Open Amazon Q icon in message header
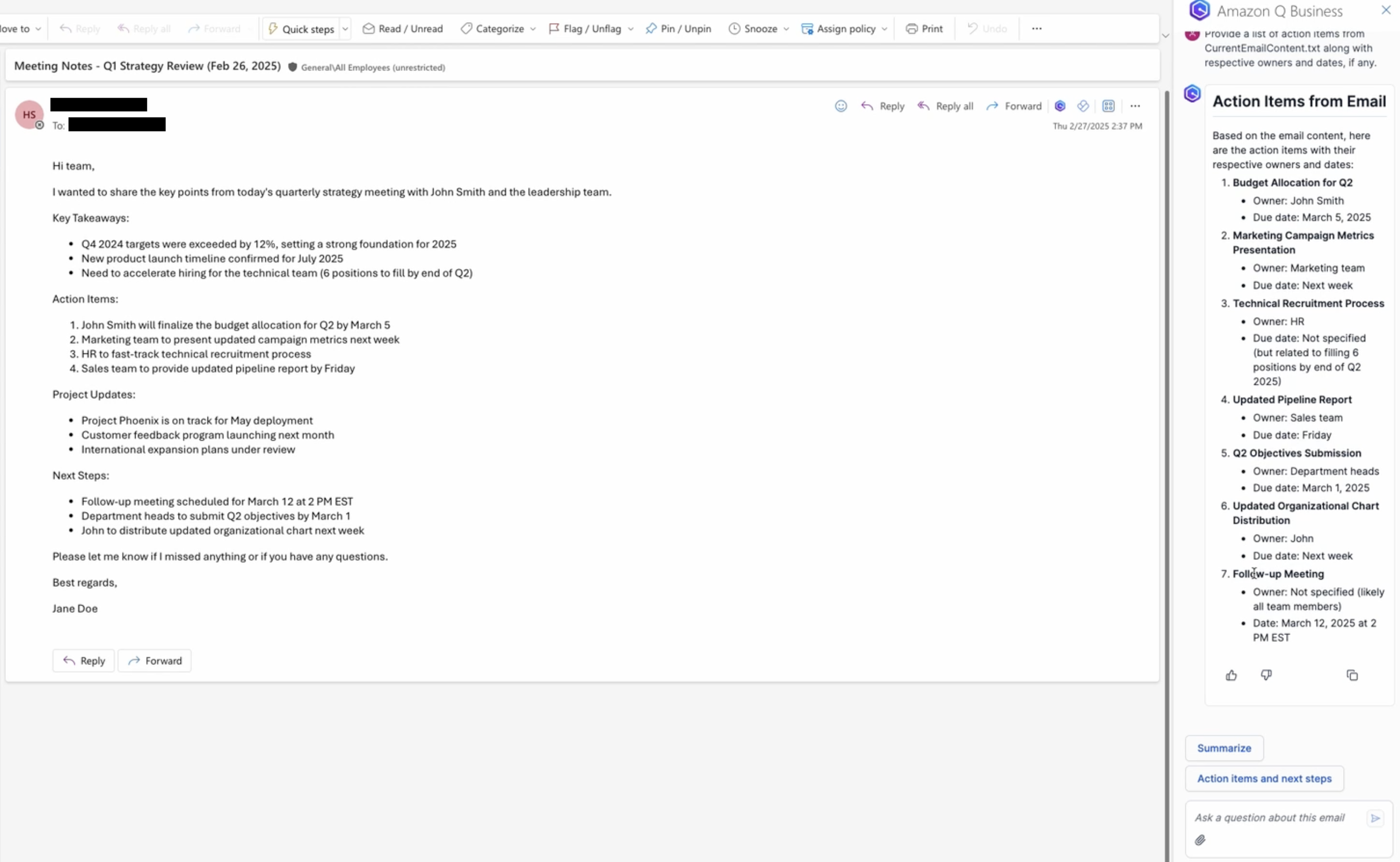The width and height of the screenshot is (1400, 862). (x=1060, y=106)
